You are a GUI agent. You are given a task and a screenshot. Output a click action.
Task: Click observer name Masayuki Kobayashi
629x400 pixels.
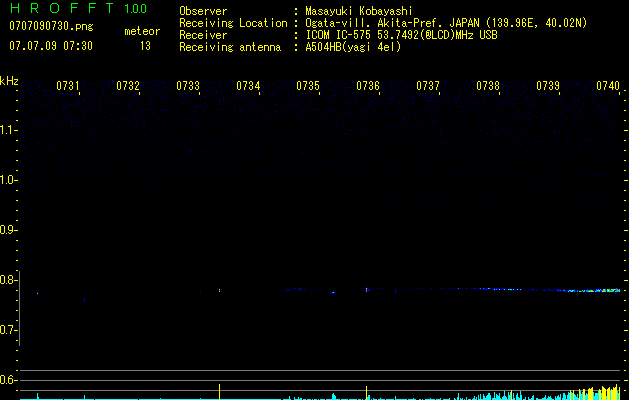tap(359, 11)
